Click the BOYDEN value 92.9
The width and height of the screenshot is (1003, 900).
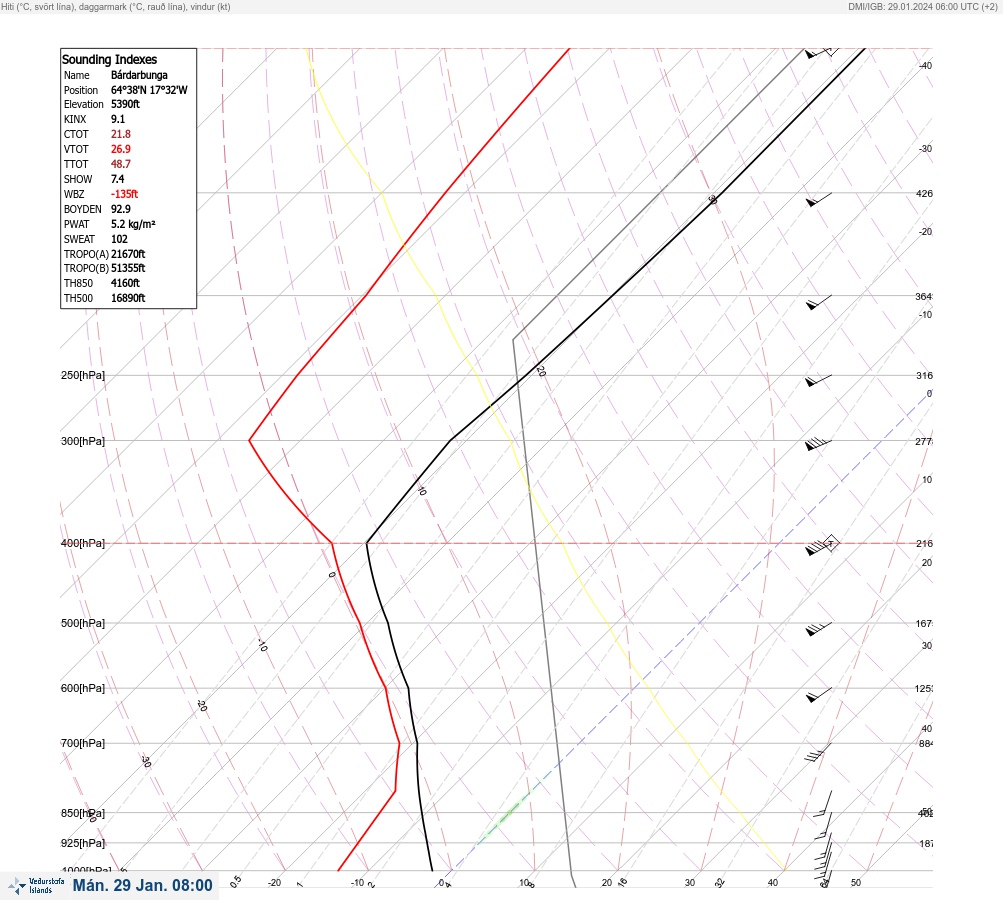(x=120, y=209)
